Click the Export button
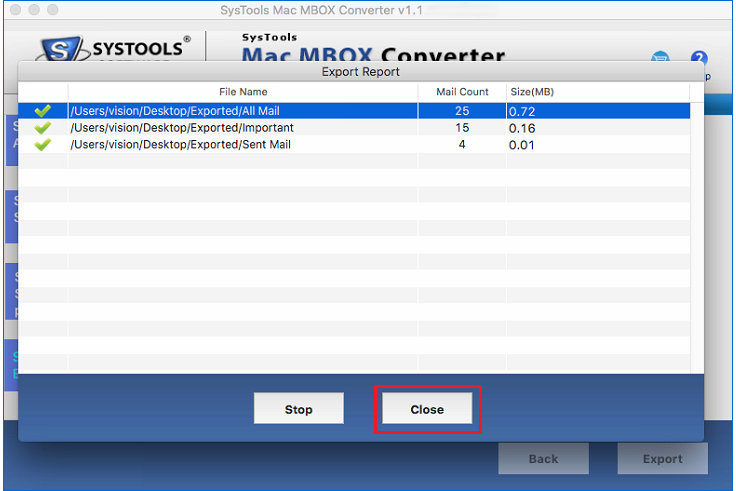 click(x=662, y=459)
